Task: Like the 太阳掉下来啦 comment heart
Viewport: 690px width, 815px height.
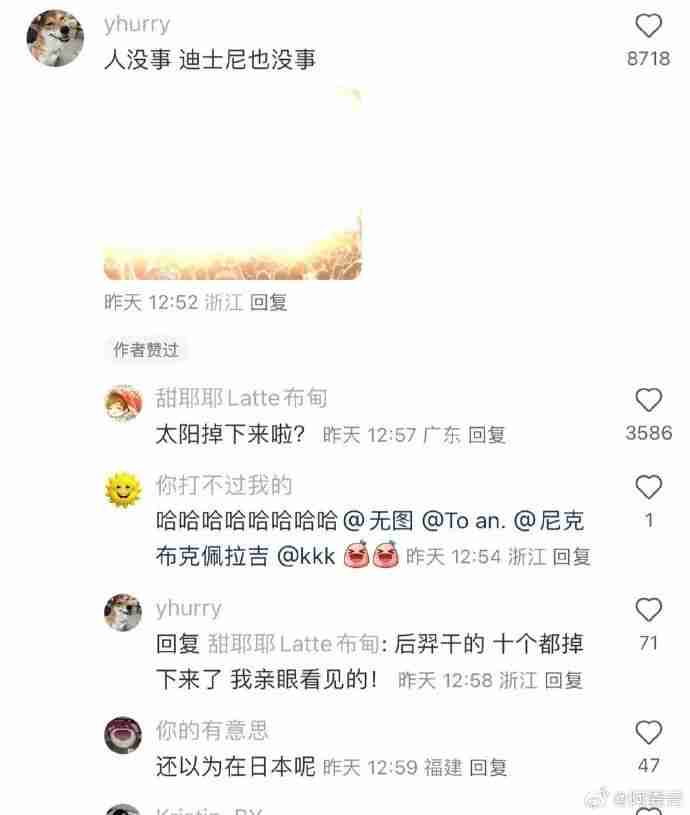Action: click(648, 400)
